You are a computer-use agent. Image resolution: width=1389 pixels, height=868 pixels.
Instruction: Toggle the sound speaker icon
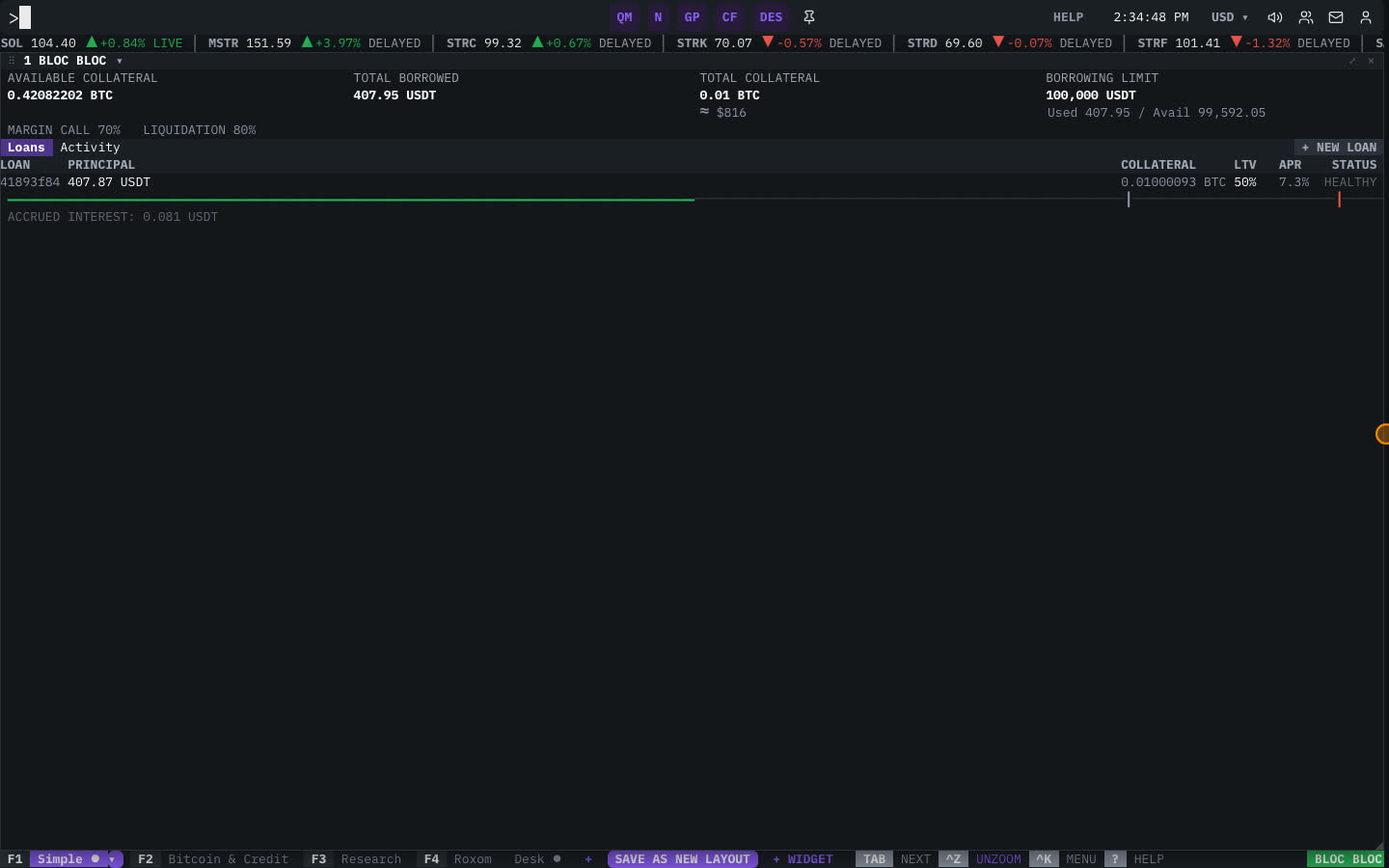1275,17
